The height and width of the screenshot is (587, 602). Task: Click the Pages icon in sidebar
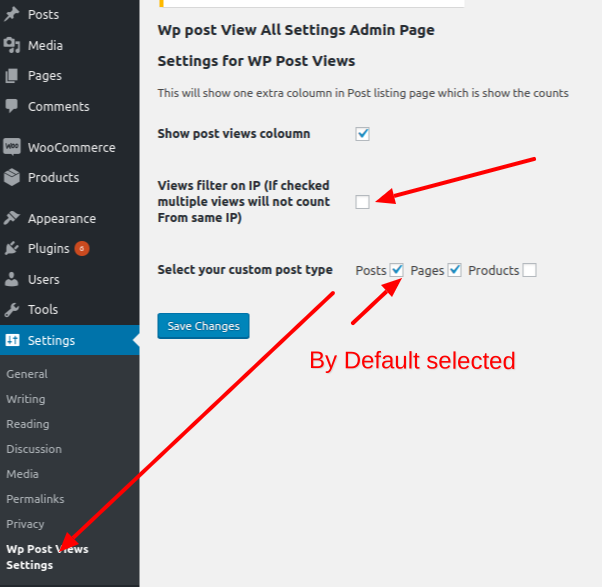click(12, 75)
